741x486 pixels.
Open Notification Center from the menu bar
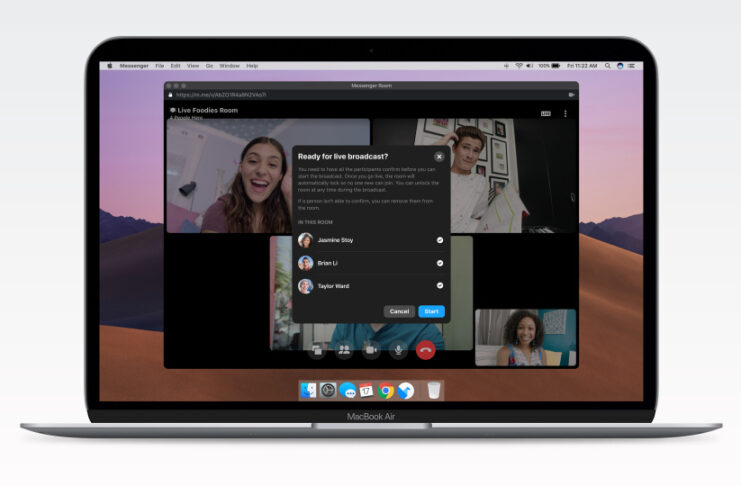(x=631, y=66)
